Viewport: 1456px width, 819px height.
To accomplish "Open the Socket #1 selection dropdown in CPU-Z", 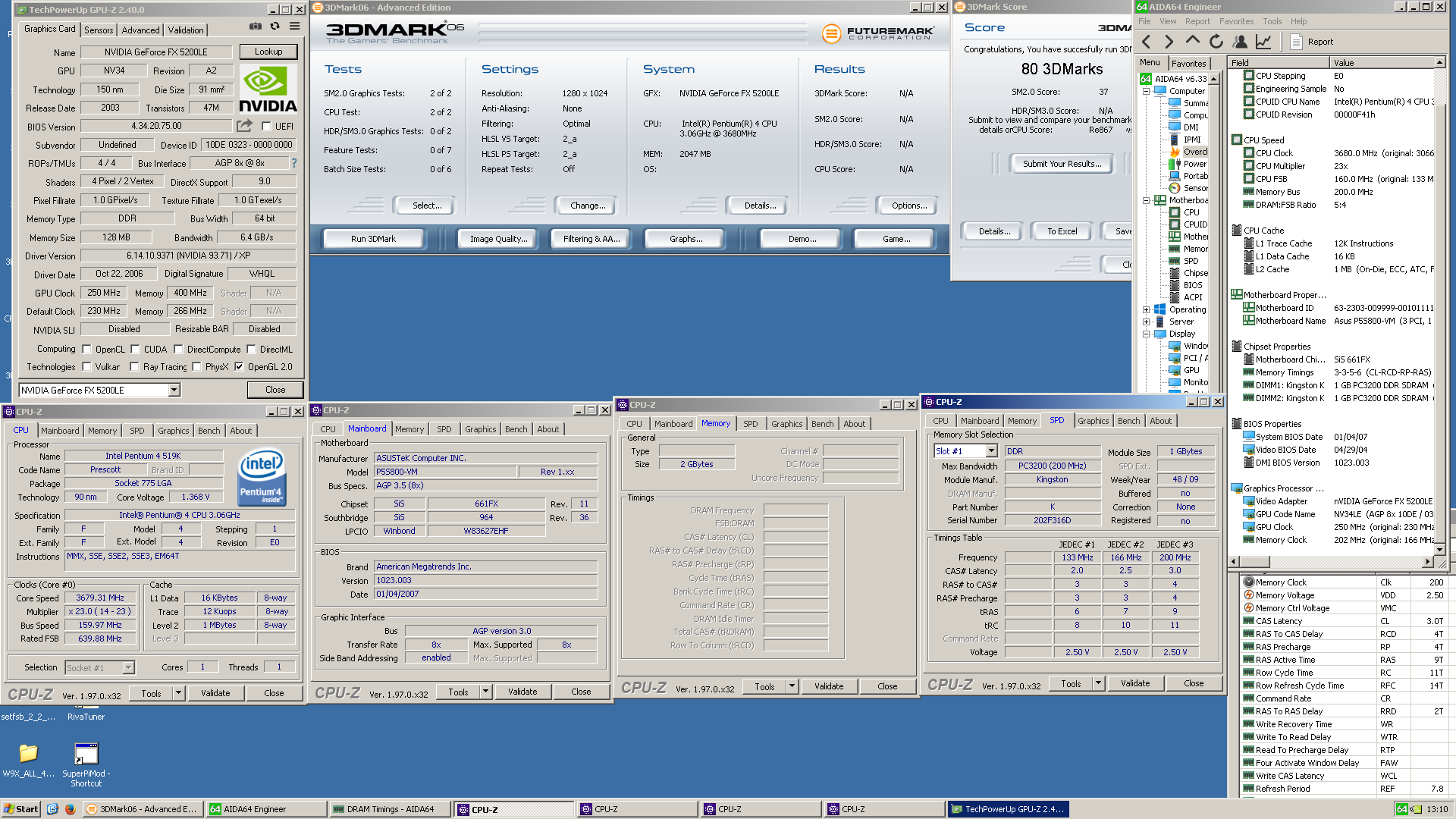I will coord(128,667).
